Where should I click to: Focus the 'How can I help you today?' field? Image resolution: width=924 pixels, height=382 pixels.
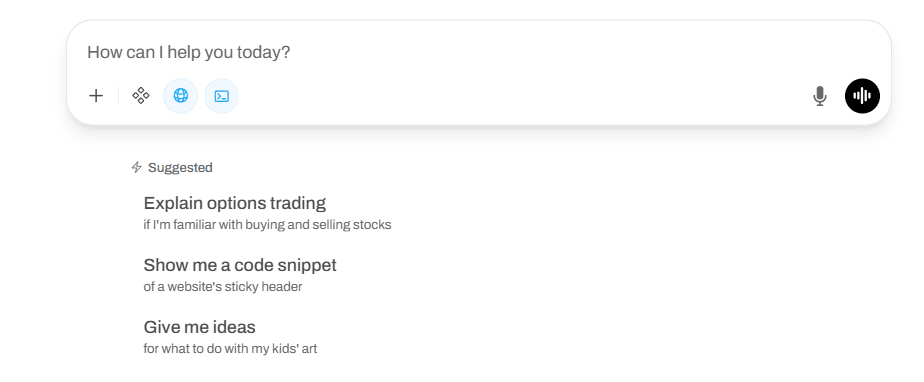[x=478, y=52]
